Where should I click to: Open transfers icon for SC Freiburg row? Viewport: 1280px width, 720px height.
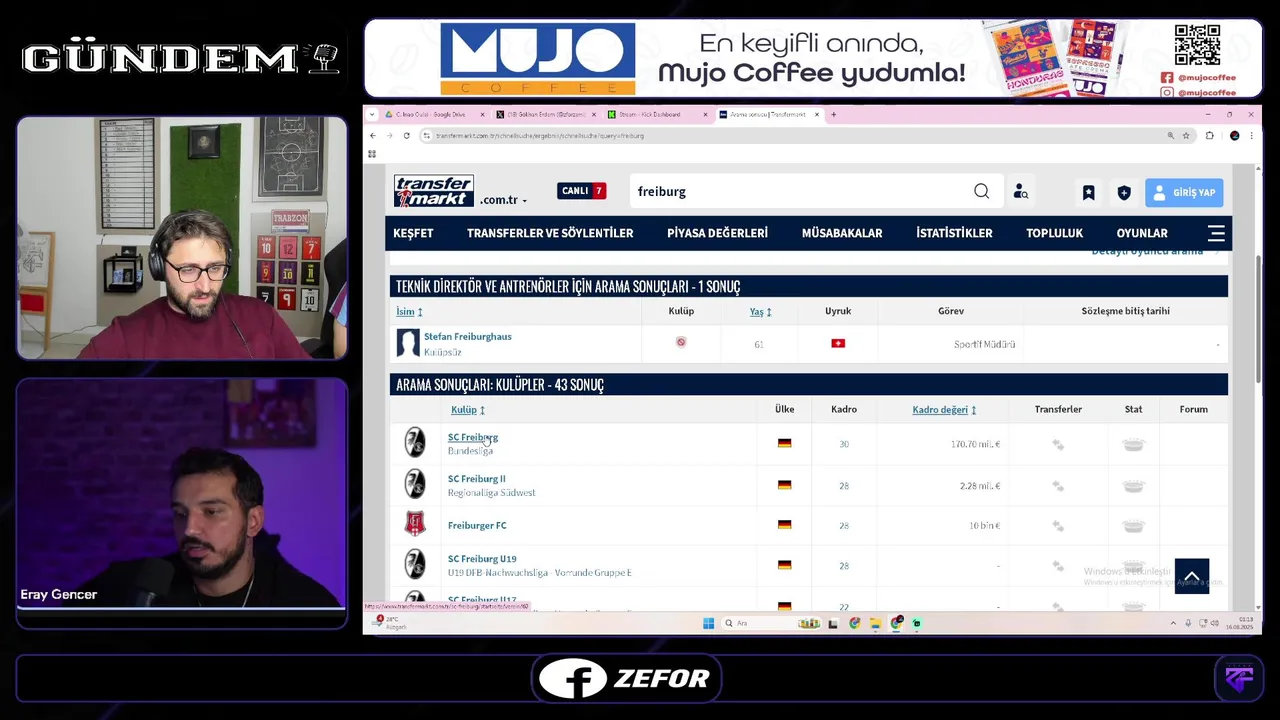click(x=1058, y=444)
